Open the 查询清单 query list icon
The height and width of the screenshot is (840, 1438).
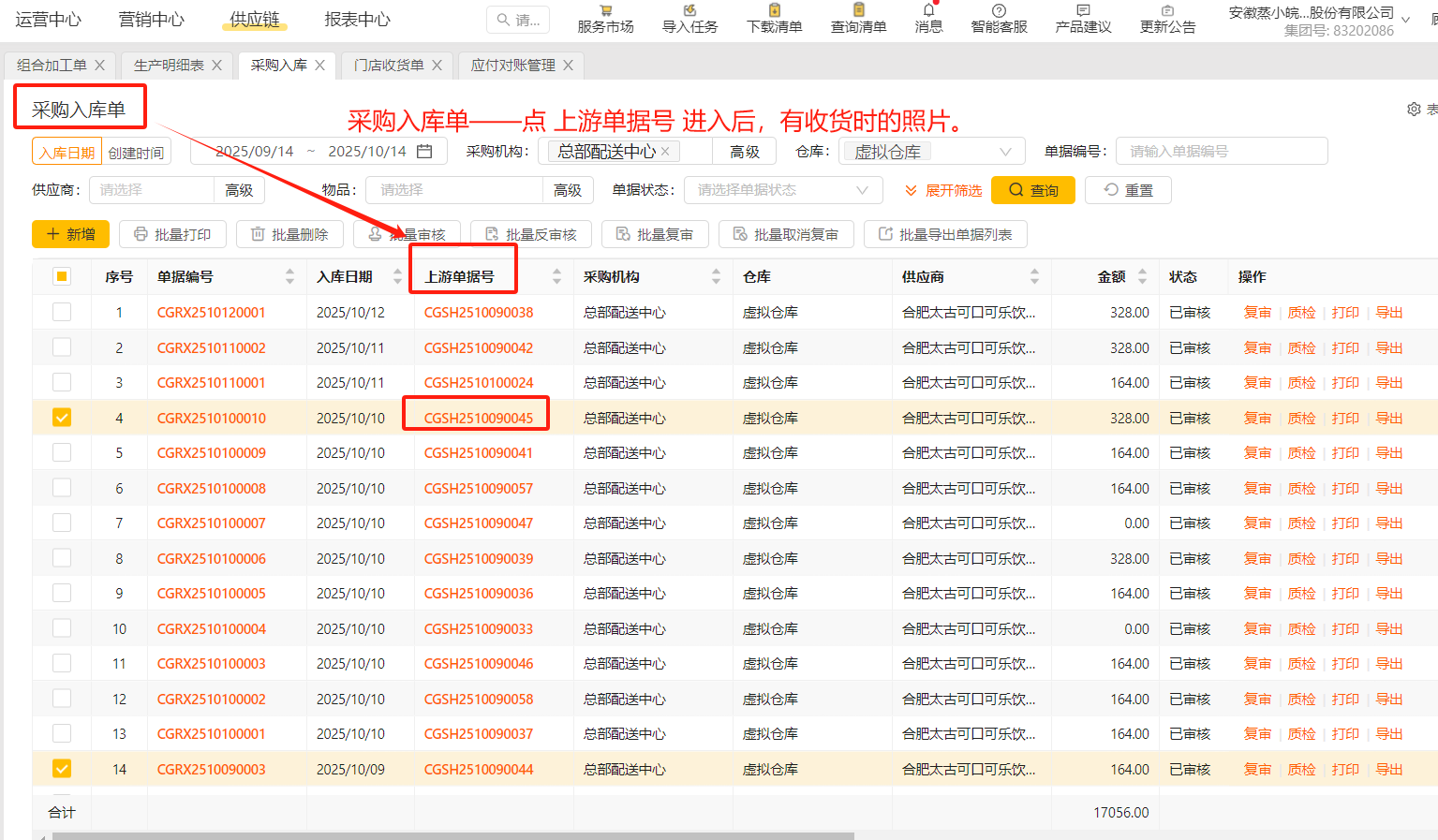tap(858, 19)
